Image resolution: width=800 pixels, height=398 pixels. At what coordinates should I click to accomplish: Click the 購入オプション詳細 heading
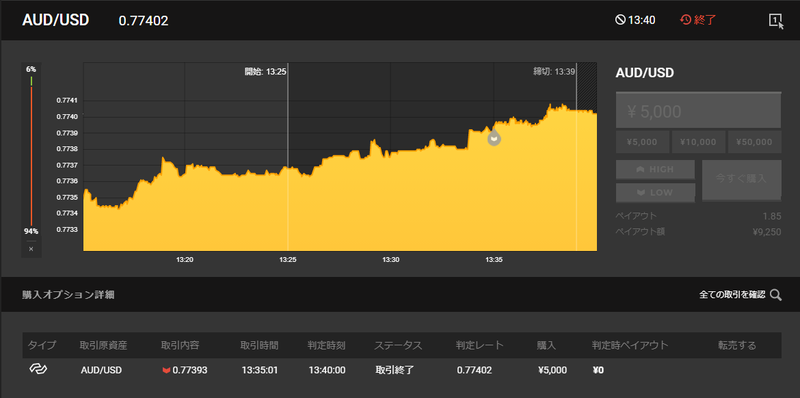[x=68, y=294]
